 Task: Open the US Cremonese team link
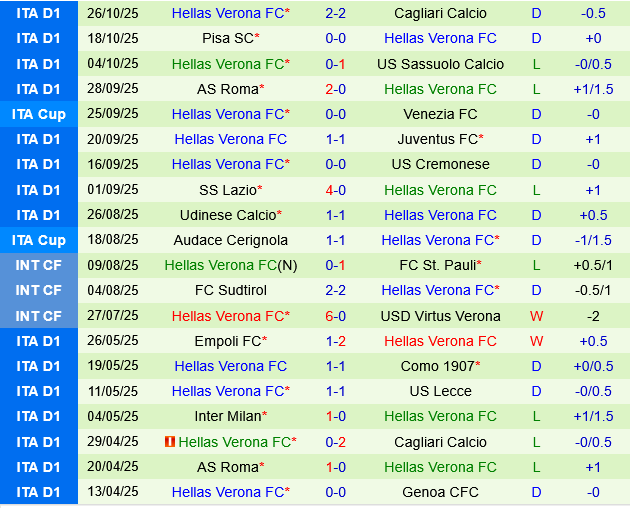coord(440,164)
